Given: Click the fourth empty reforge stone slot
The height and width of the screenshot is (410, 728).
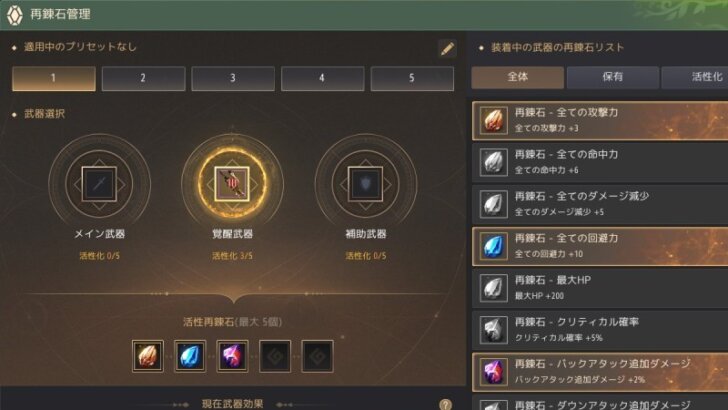Looking at the screenshot, I should [275, 356].
